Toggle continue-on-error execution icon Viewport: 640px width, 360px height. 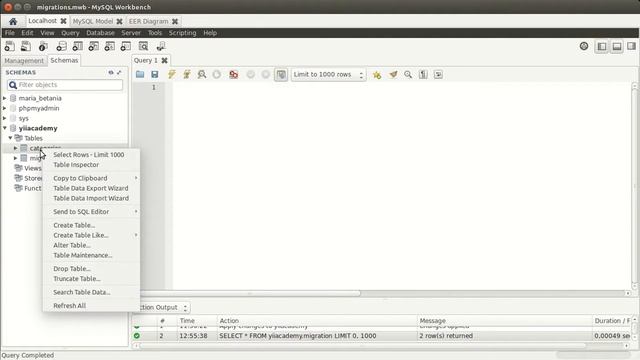coord(233,74)
